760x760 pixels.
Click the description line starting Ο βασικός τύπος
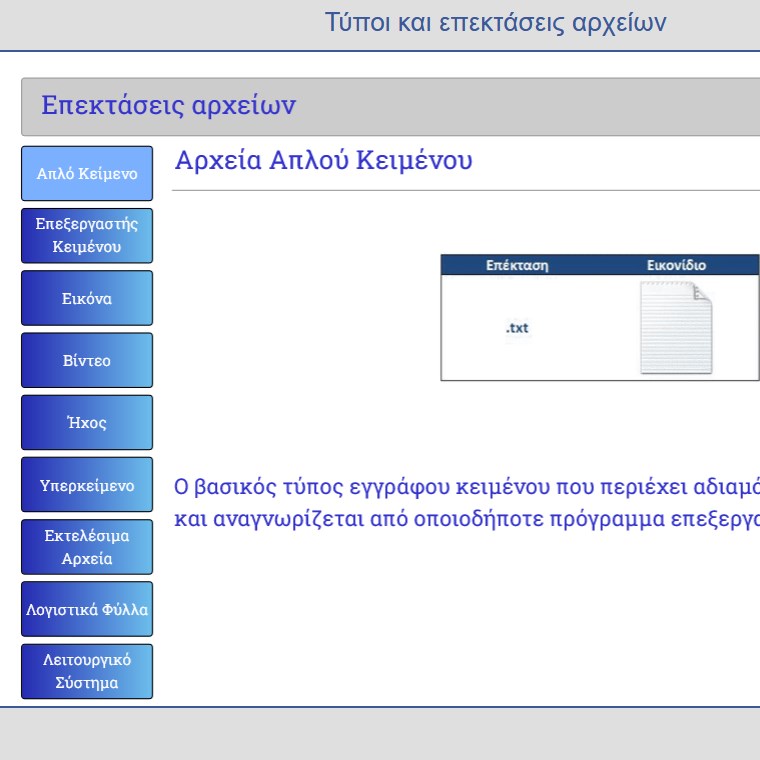click(x=467, y=487)
